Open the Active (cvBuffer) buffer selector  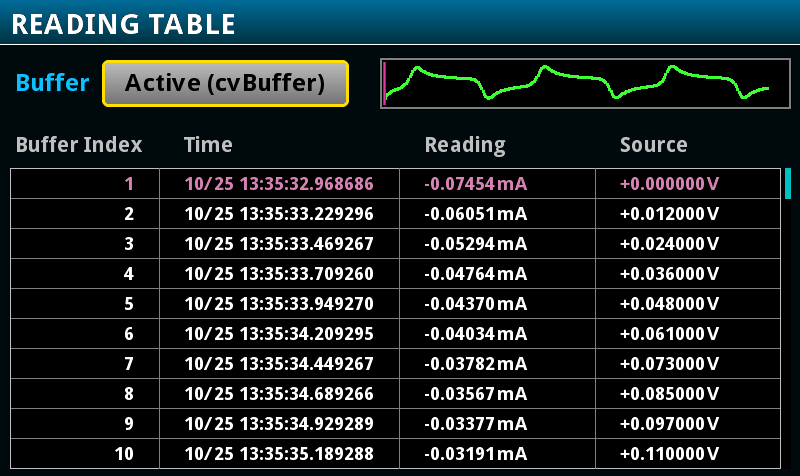[x=225, y=84]
